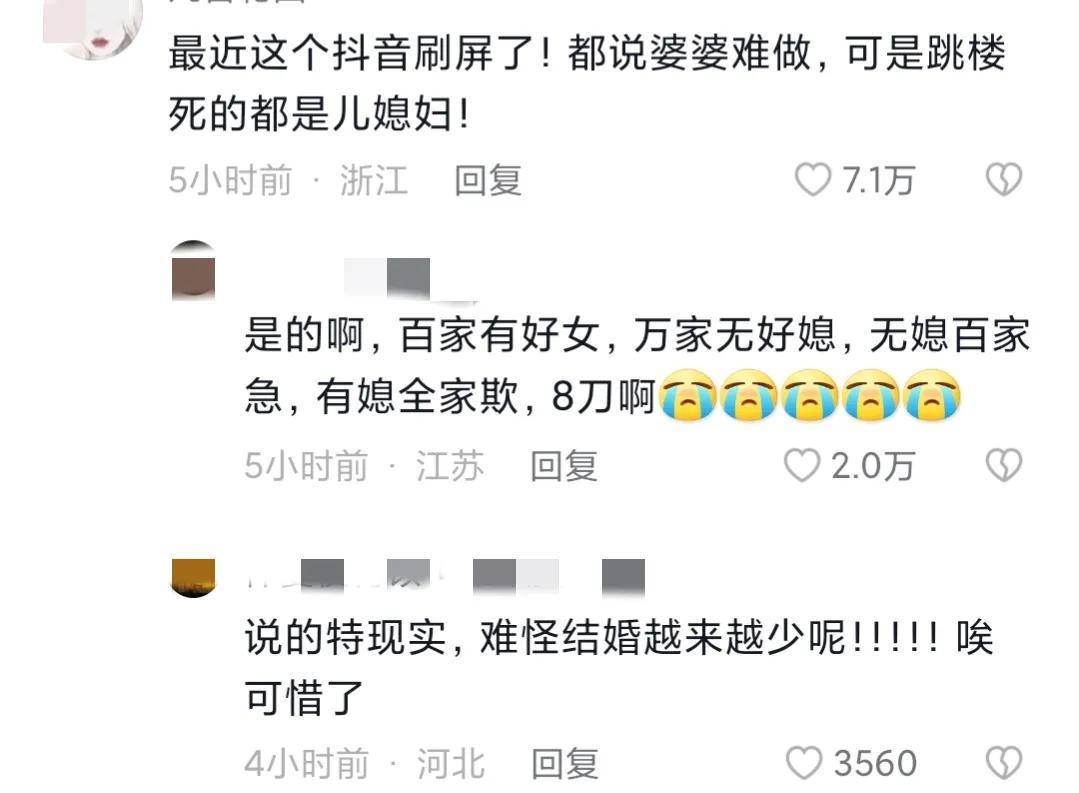Open the top commenter's avatar with red lips

point(94,28)
